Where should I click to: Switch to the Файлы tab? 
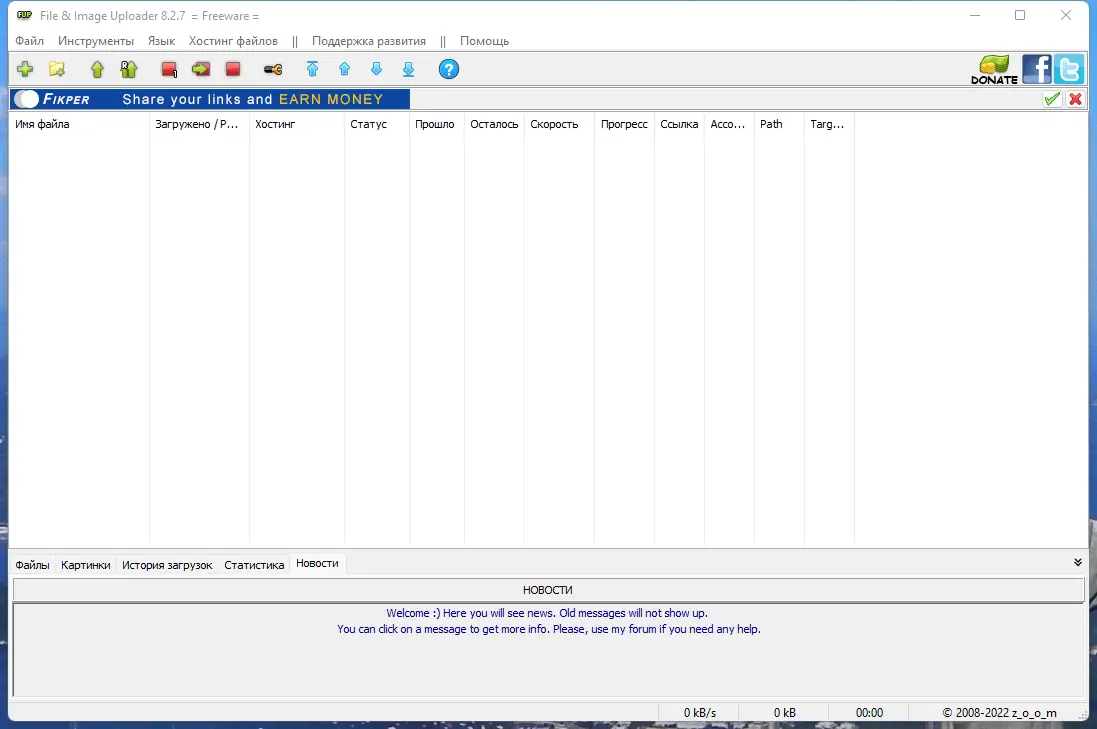point(32,565)
